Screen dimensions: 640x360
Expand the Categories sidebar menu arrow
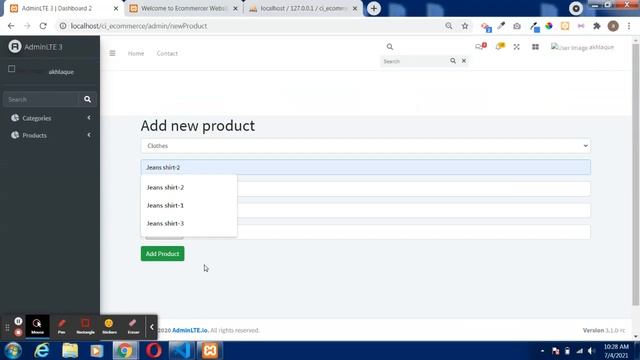[89, 118]
